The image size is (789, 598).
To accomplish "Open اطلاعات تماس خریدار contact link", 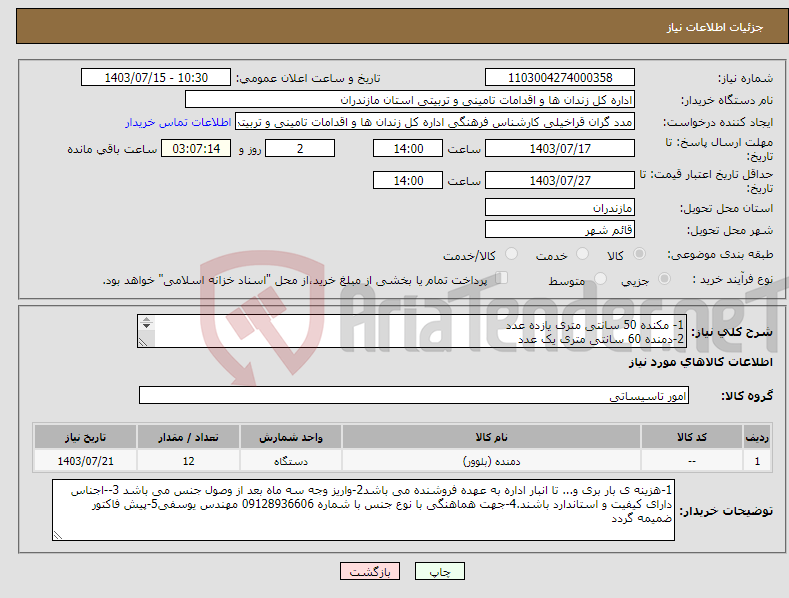I will point(178,122).
